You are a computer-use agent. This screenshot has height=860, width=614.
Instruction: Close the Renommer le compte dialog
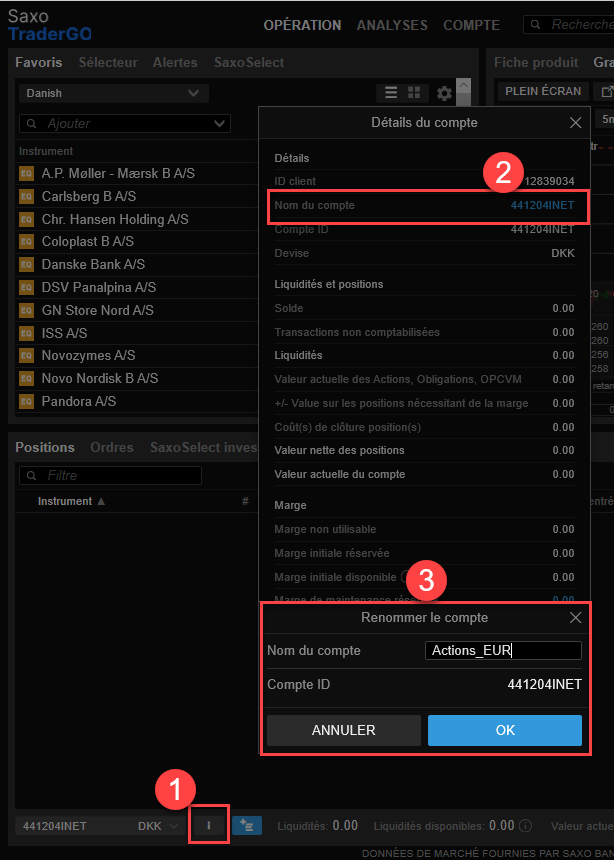point(575,618)
